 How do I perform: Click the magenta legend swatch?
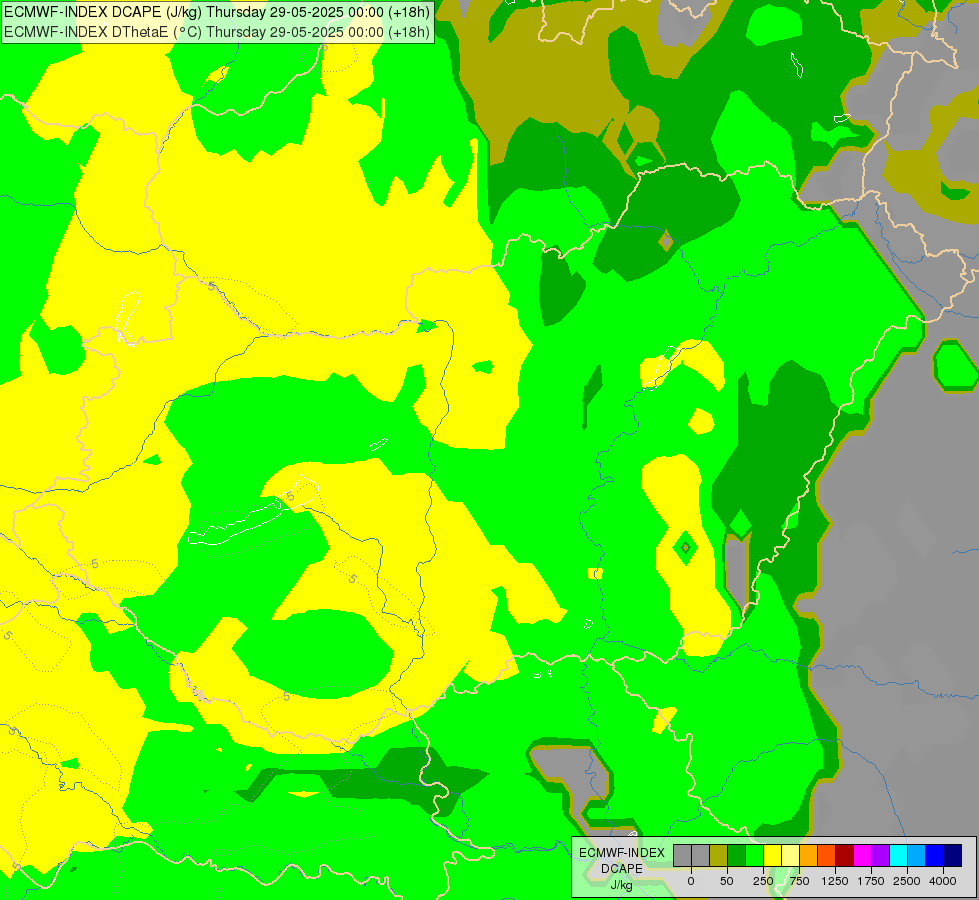pyautogui.click(x=862, y=855)
